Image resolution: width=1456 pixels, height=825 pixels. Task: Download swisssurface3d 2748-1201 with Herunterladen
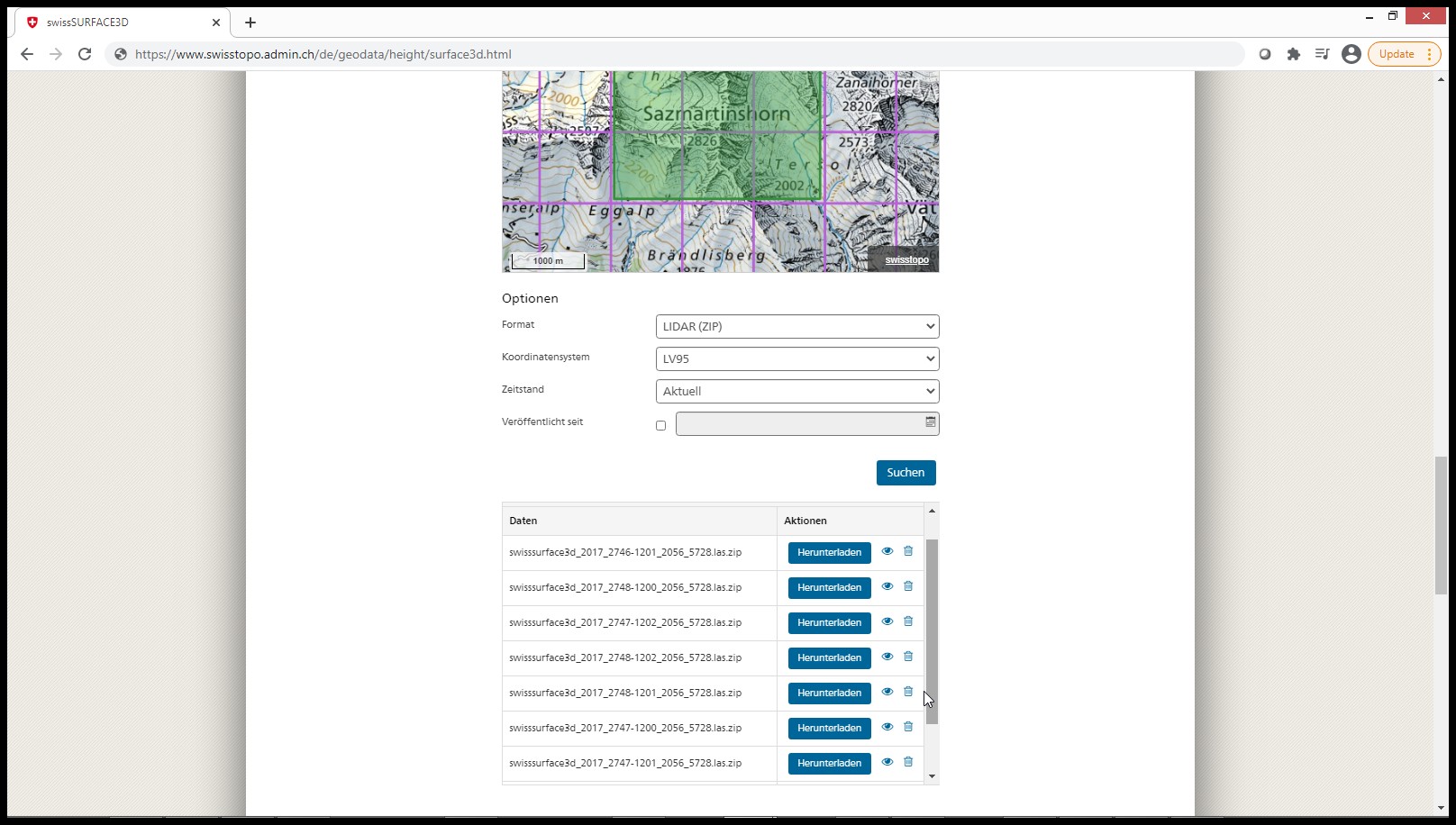pyautogui.click(x=829, y=694)
